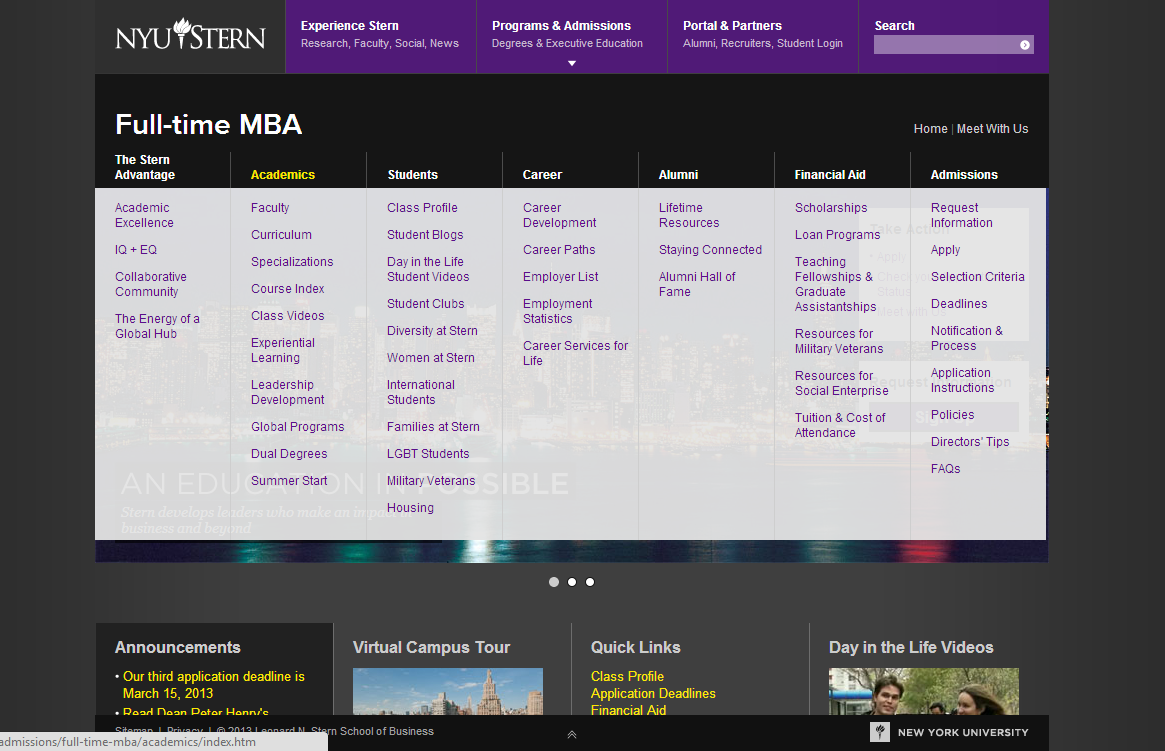Select the third carousel slide dot

click(x=590, y=582)
